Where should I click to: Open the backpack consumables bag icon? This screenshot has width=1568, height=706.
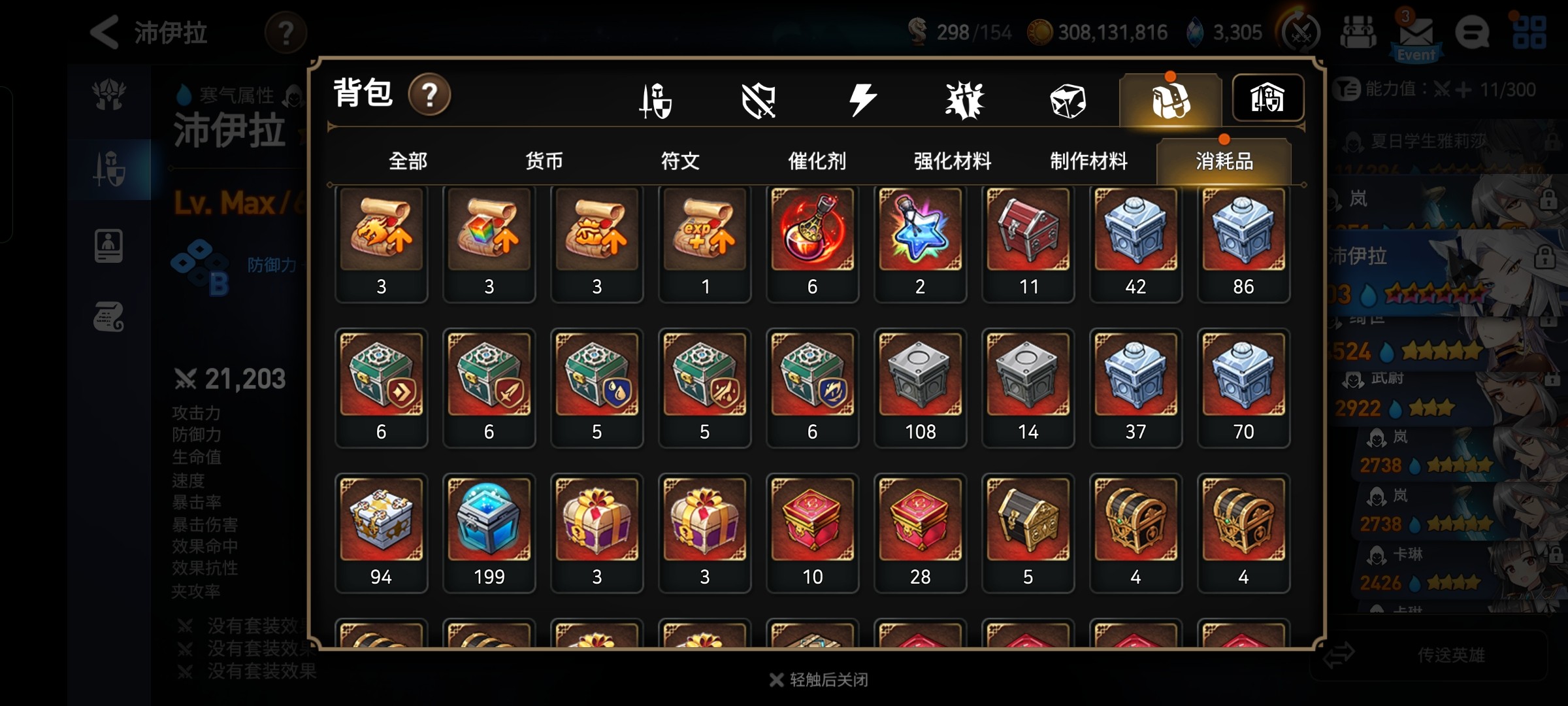click(1170, 101)
